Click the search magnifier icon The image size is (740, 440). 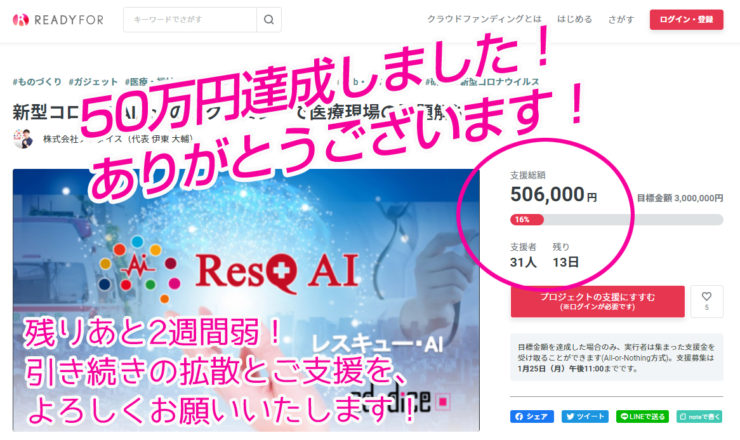(x=269, y=19)
